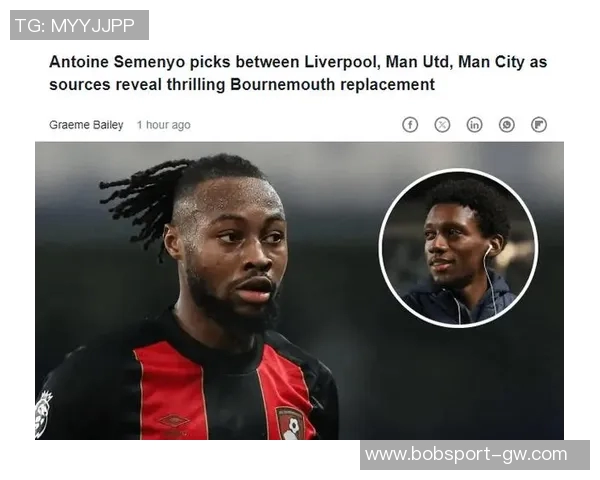Click the "1 hour ago" timestamp
Image resolution: width=600 pixels, height=480 pixels.
(164, 125)
